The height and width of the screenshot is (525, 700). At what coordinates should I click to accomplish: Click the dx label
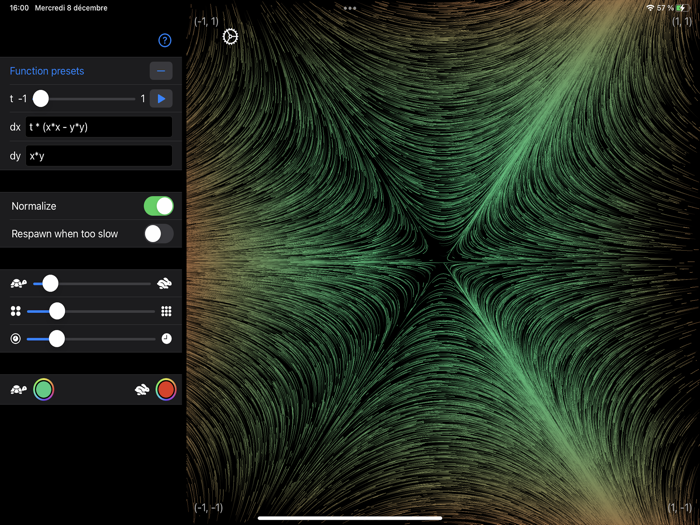pos(15,127)
